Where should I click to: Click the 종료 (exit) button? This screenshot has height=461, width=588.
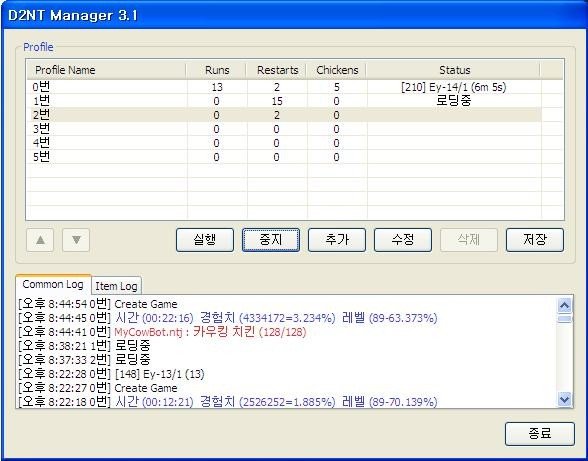[x=540, y=434]
